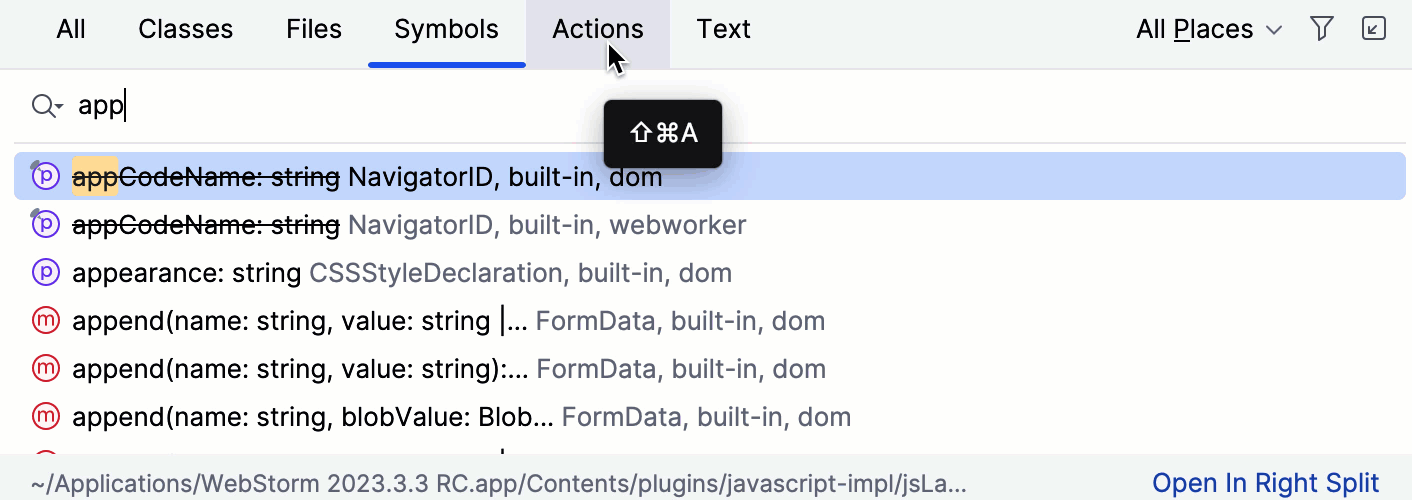This screenshot has height=500, width=1412.
Task: Select the Symbols tab
Action: point(446,30)
